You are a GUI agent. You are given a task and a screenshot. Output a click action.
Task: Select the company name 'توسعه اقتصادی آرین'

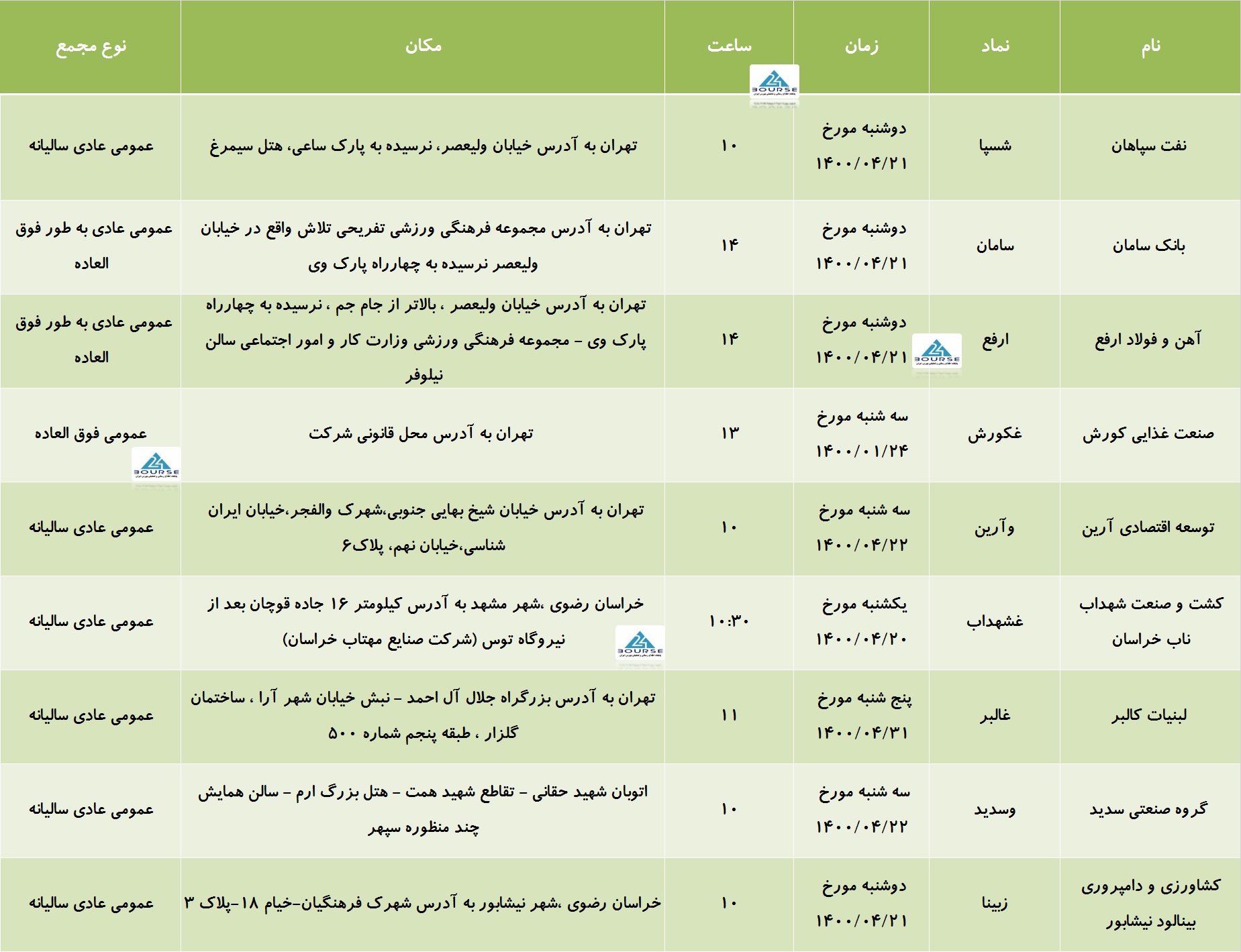(x=1148, y=528)
